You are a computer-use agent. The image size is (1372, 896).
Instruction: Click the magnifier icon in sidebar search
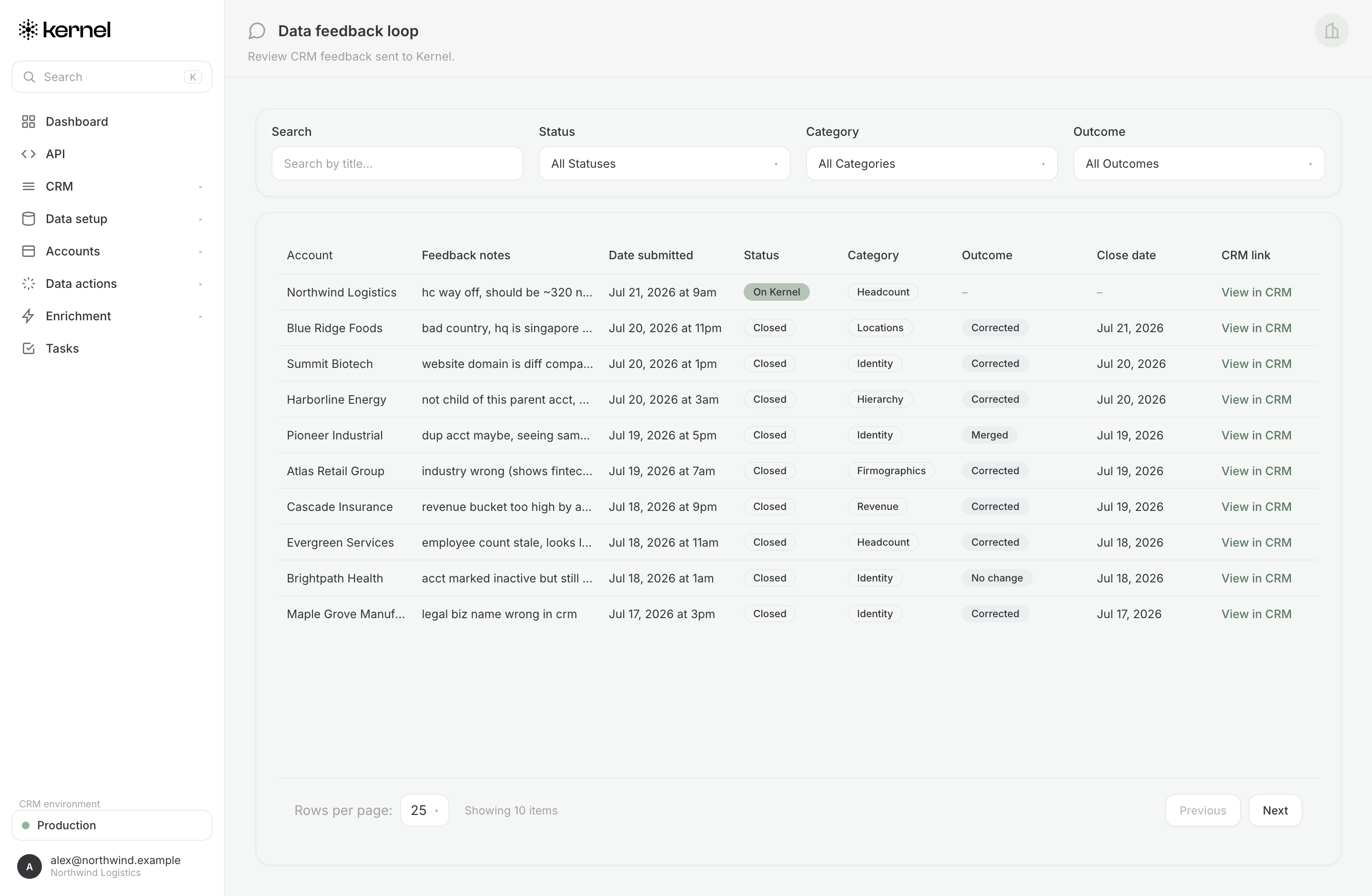(29, 77)
